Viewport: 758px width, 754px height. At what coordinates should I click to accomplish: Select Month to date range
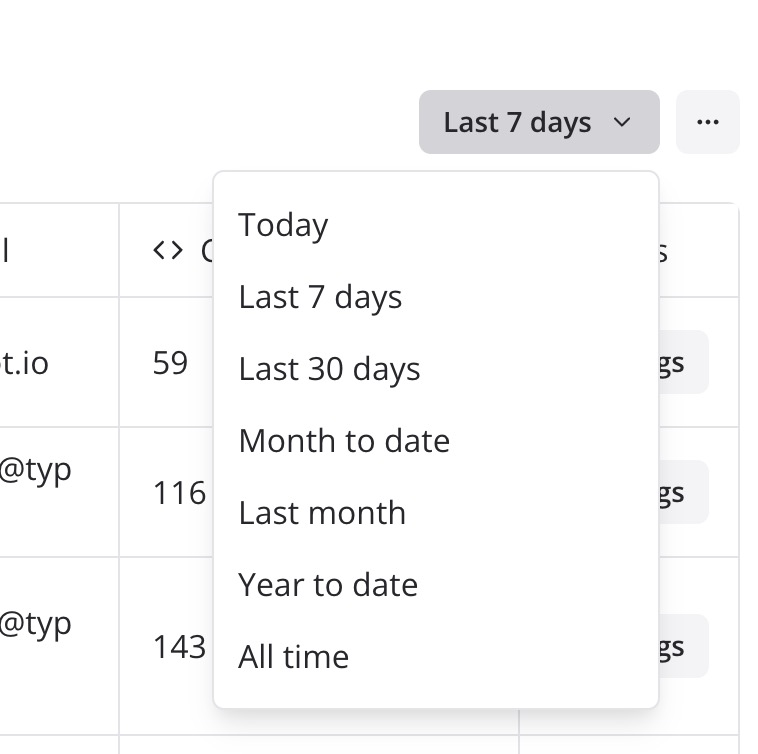344,441
